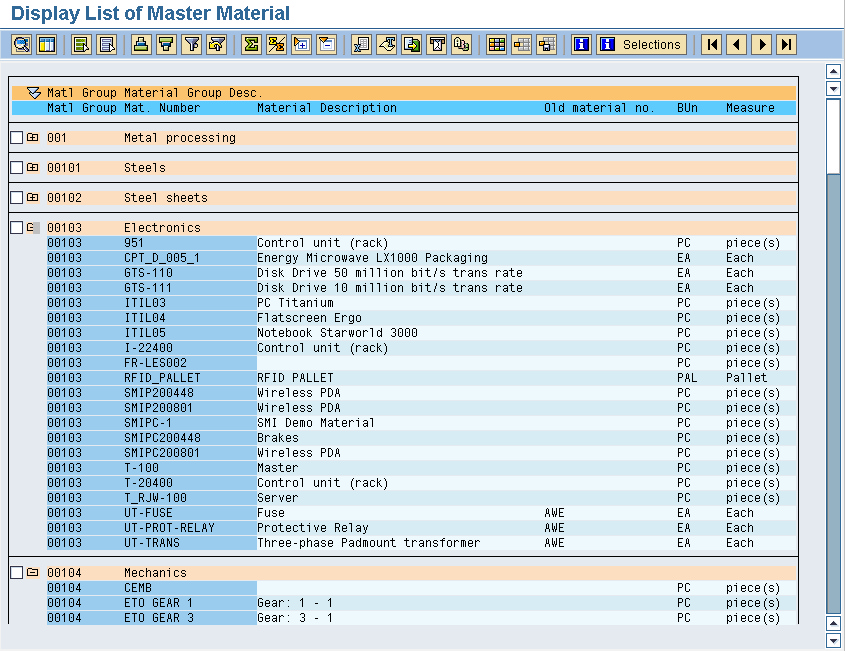Image resolution: width=845 pixels, height=651 pixels.
Task: Open the ABC analysis icon
Action: 462,44
